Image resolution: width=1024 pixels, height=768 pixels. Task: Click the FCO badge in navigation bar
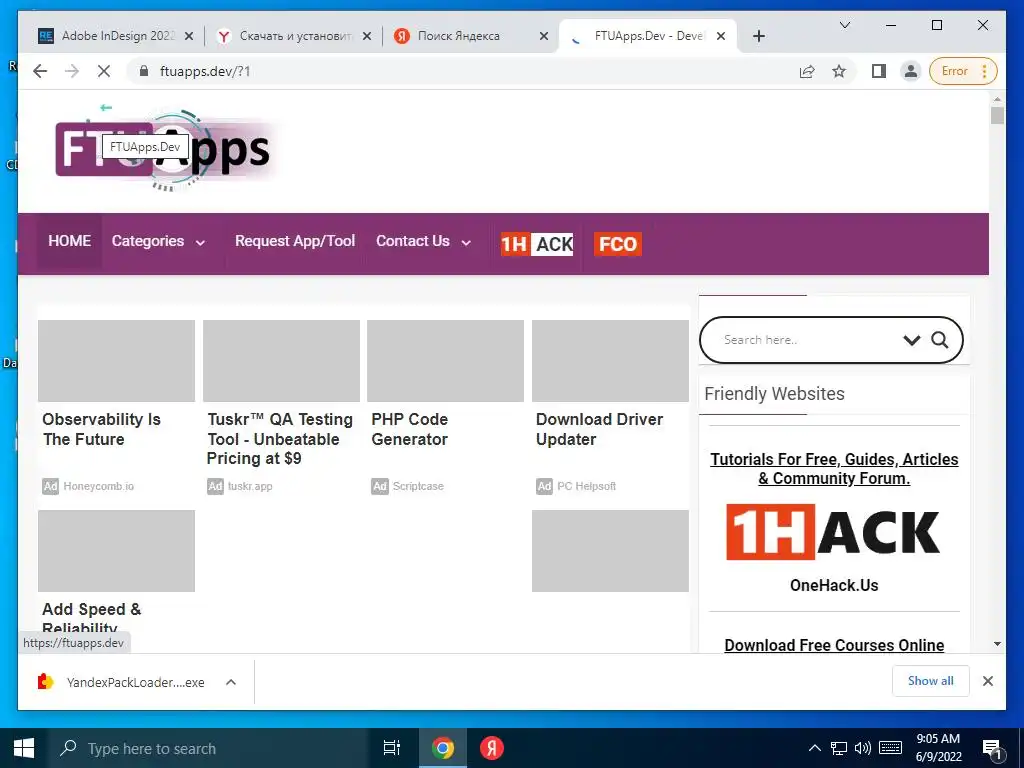pos(617,244)
